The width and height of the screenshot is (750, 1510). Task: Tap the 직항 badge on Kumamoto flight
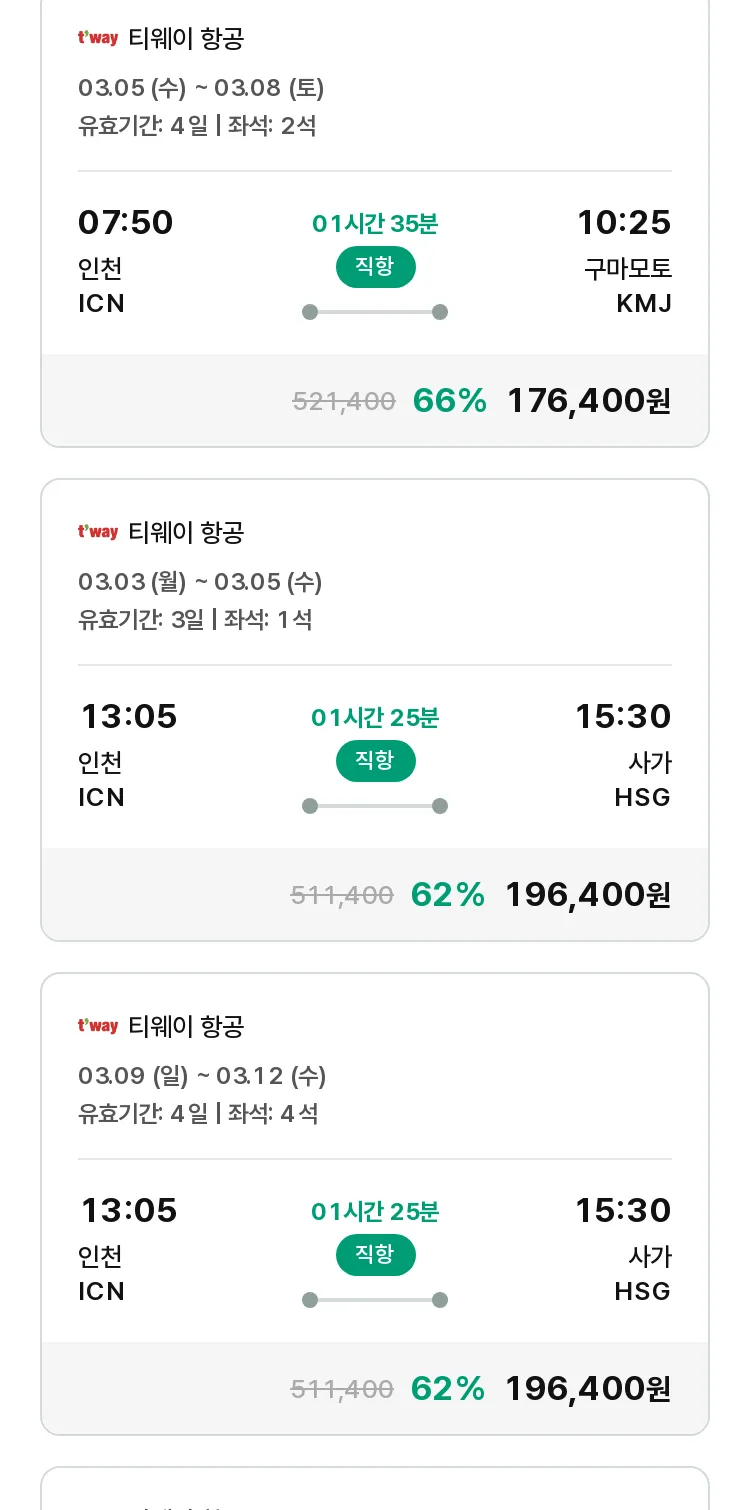(x=375, y=267)
